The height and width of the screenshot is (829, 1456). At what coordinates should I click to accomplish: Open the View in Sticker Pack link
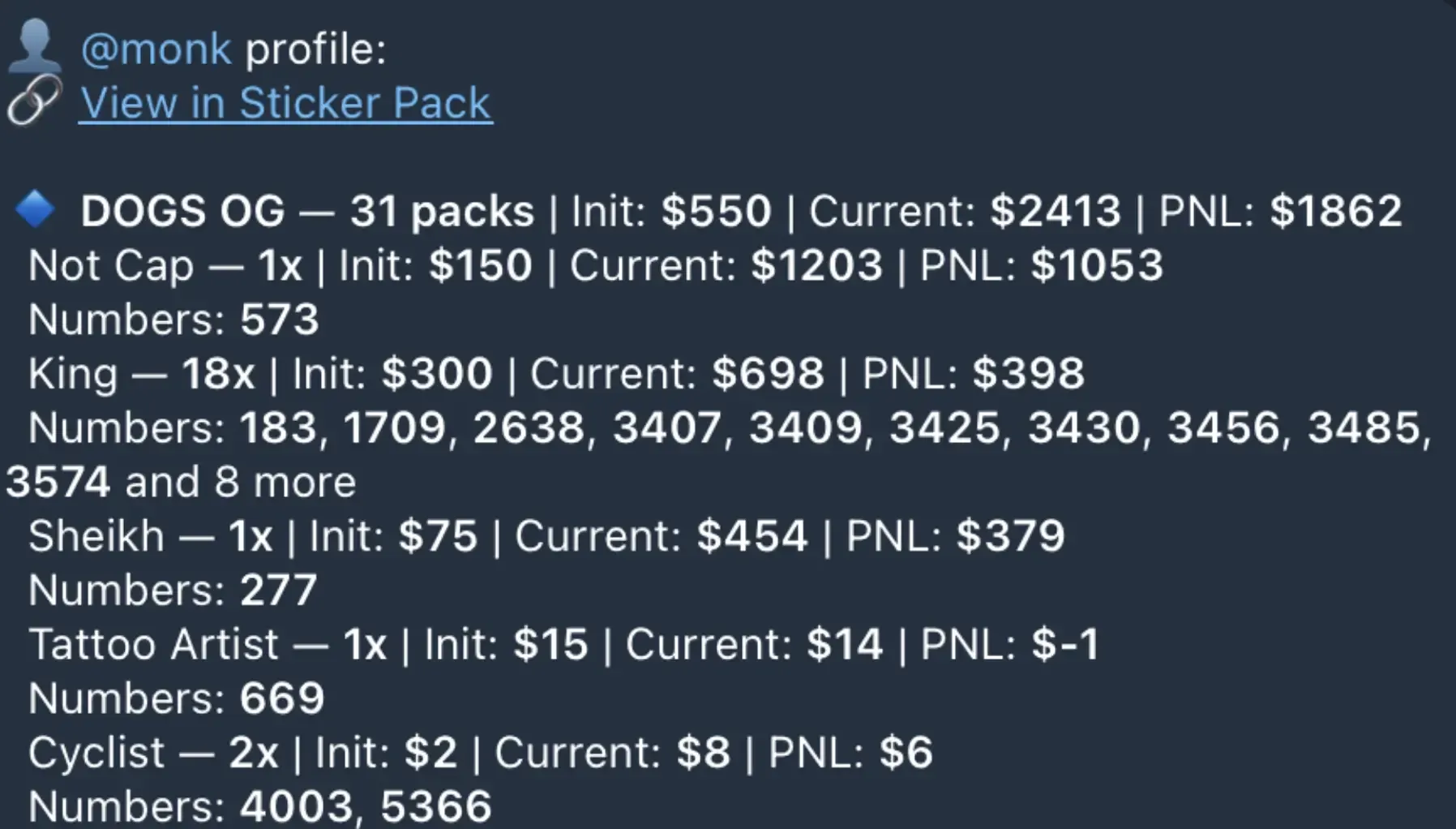pyautogui.click(x=285, y=104)
